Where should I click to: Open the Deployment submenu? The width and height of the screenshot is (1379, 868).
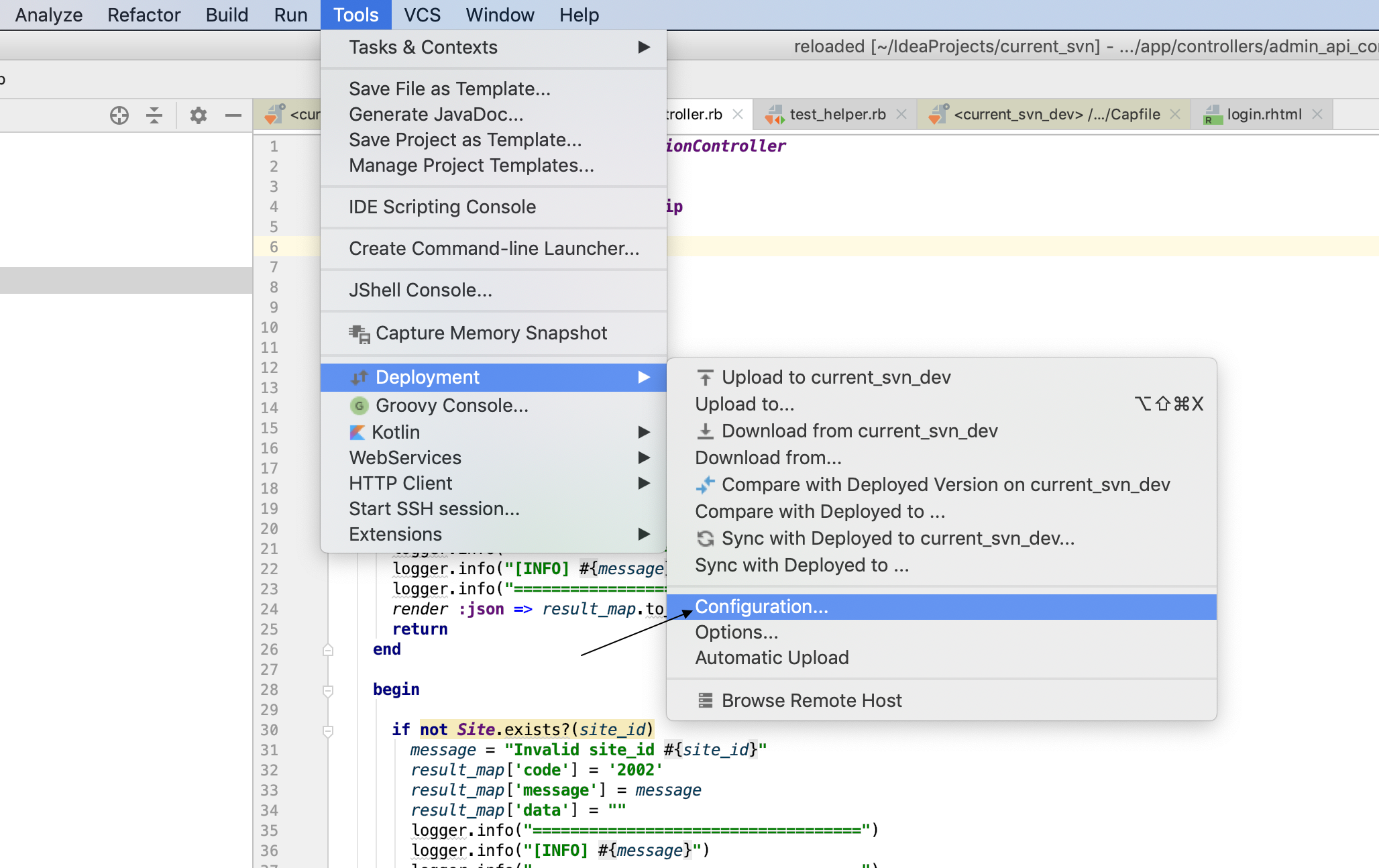tap(494, 378)
